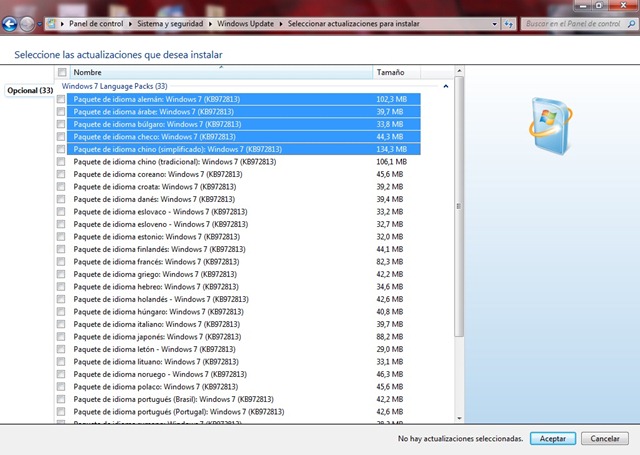Check the 'idioma japonés' language pack
Screen dimensions: 640x455
pyautogui.click(x=61, y=337)
